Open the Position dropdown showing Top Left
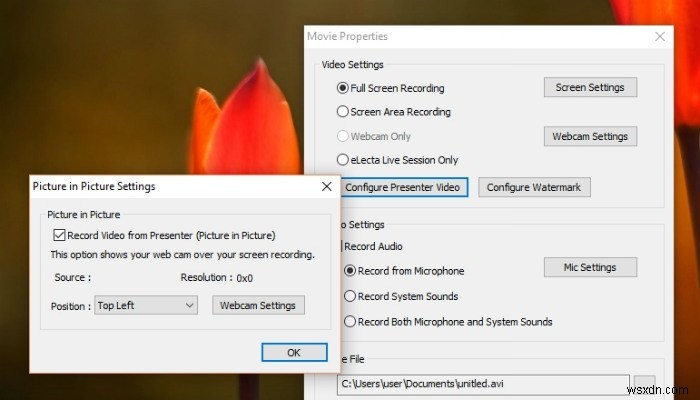 pyautogui.click(x=146, y=305)
